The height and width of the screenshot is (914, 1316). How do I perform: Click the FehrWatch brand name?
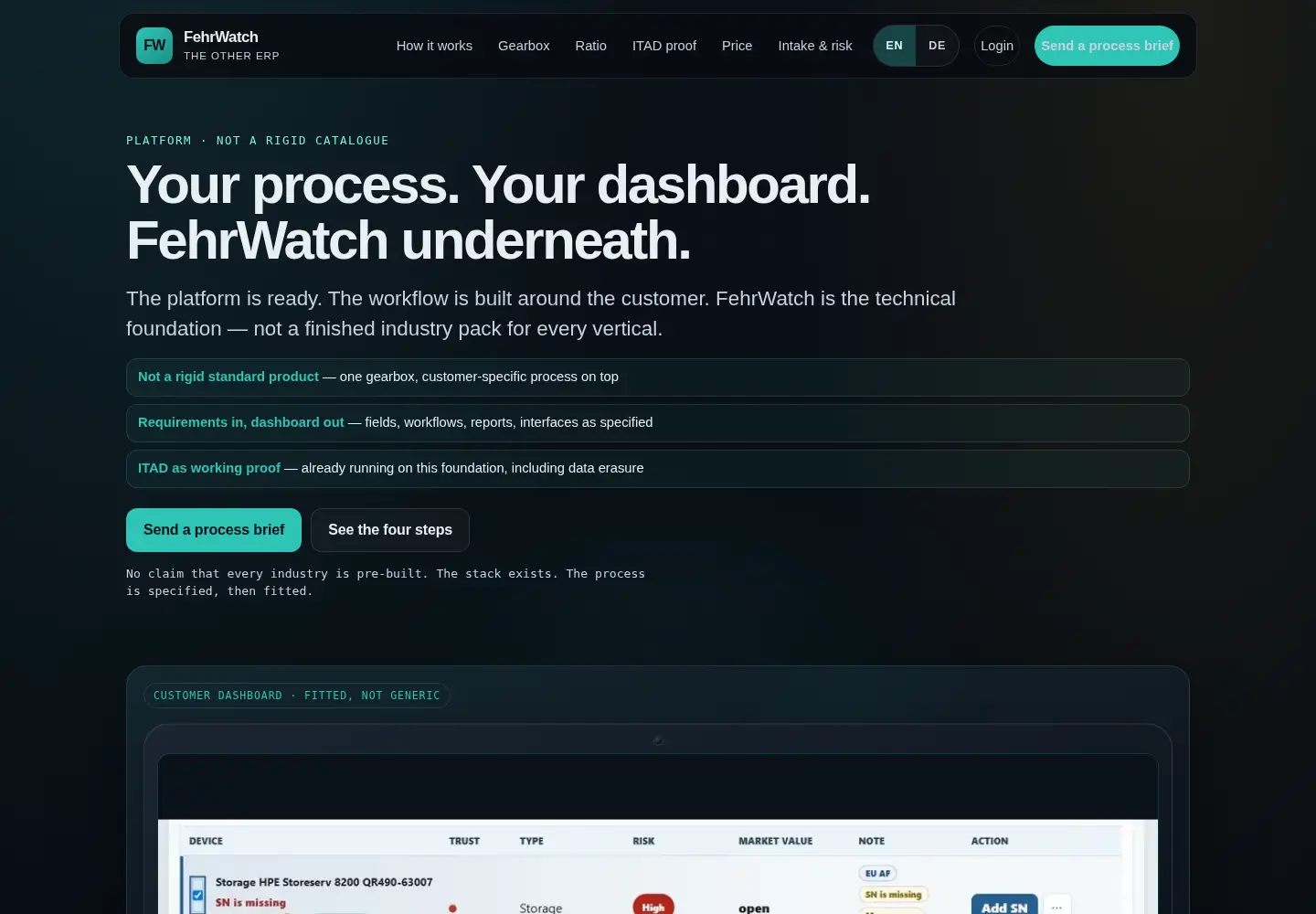click(x=221, y=37)
